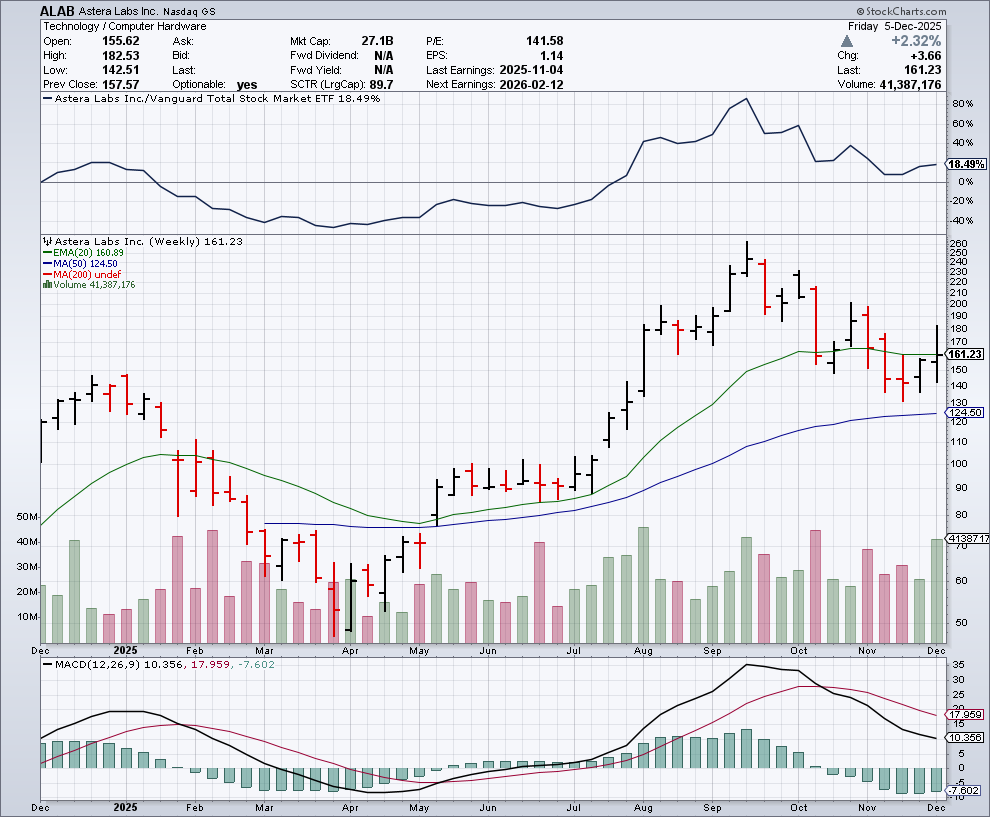Image resolution: width=990 pixels, height=817 pixels.
Task: Click the 17.959 MACD signal value tag
Action: tap(966, 715)
